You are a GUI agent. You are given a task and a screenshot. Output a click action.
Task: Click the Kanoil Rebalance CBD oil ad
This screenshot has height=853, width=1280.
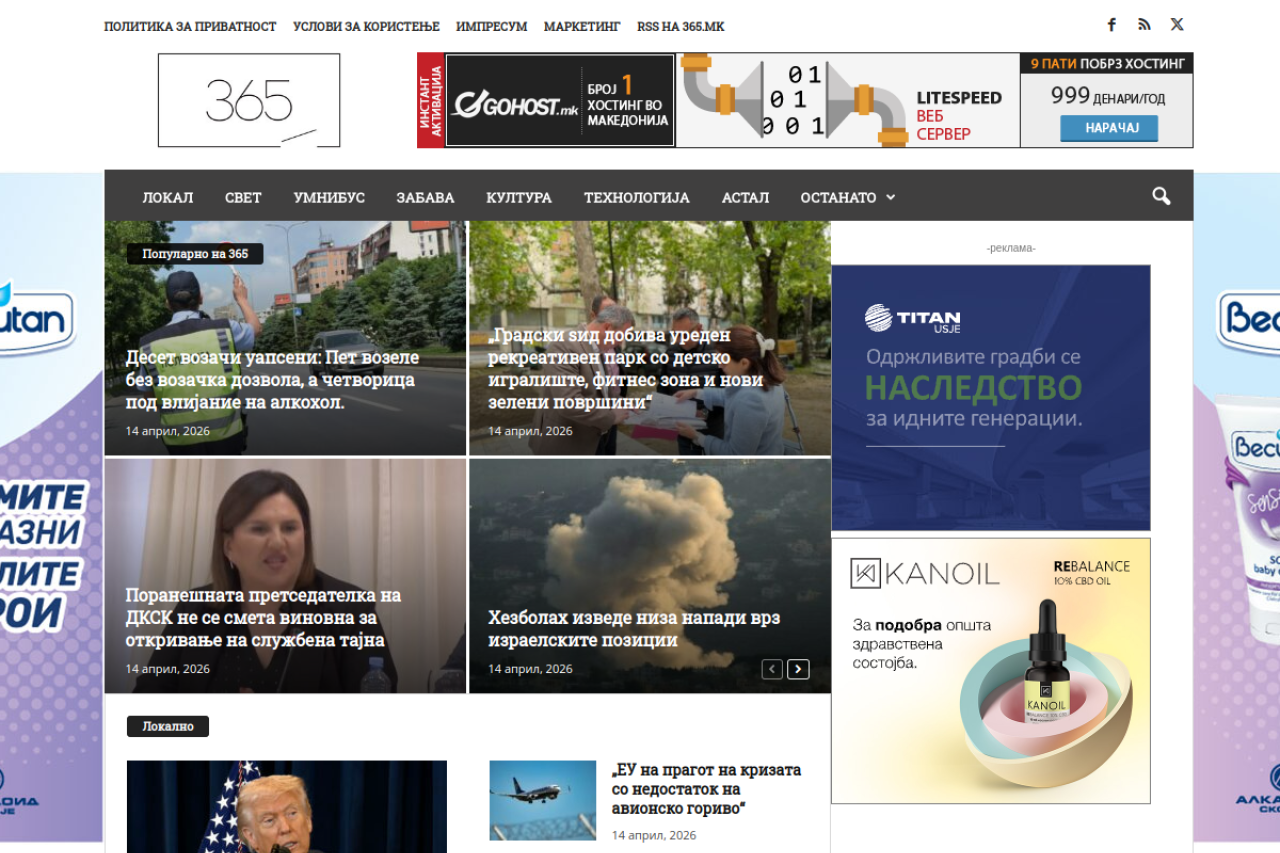pyautogui.click(x=991, y=671)
